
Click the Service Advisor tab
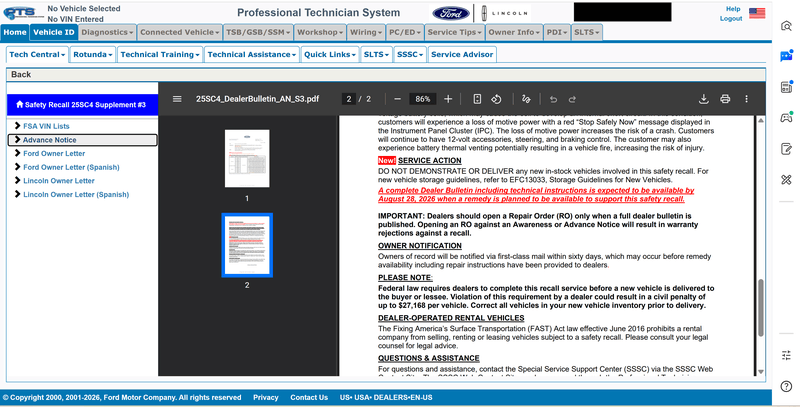click(462, 55)
